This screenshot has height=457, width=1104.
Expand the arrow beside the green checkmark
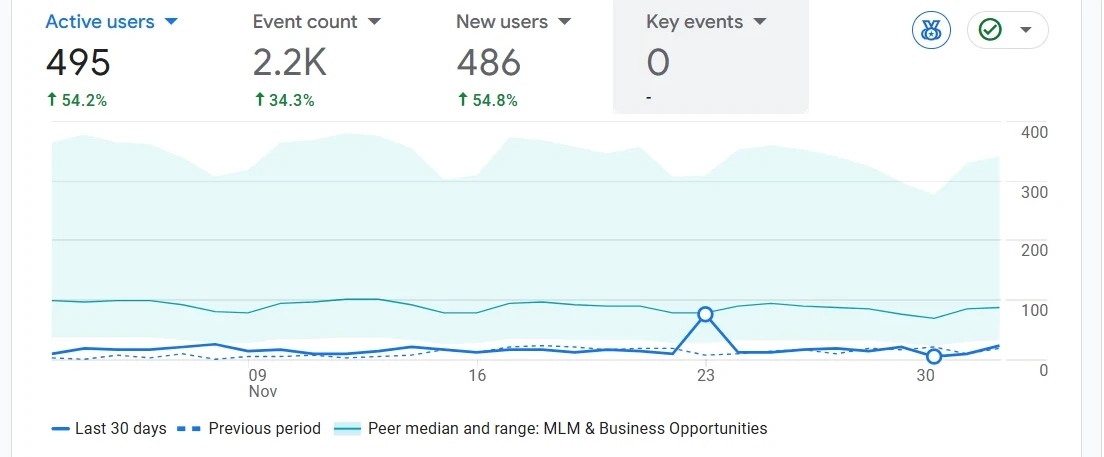tap(1025, 31)
